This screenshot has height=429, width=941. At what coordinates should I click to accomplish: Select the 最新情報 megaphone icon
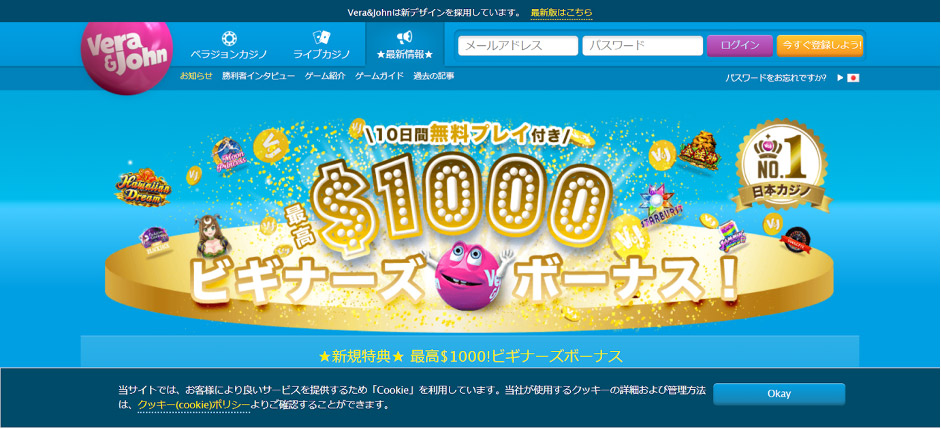pos(404,38)
